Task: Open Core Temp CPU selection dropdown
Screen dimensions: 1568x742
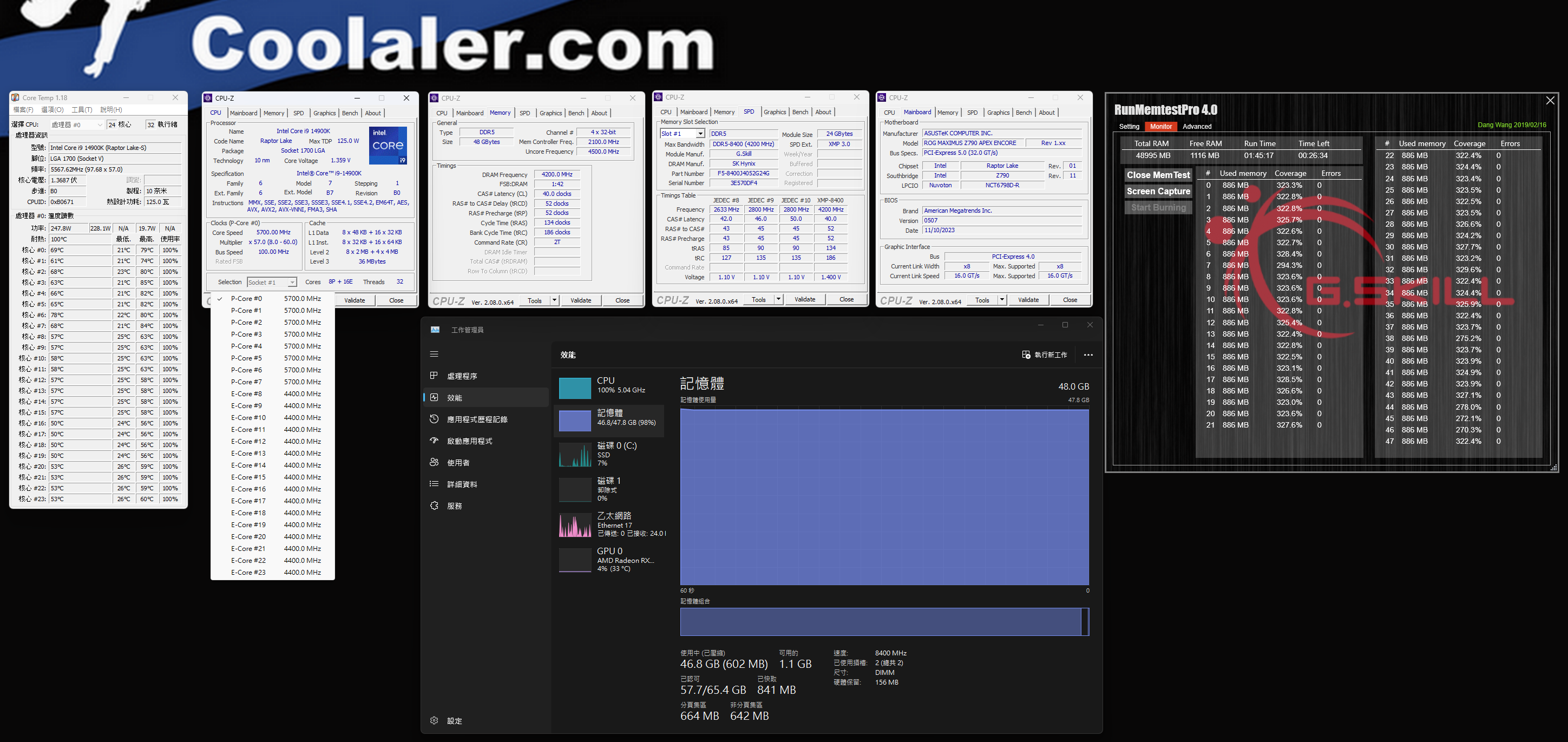Action: (x=76, y=125)
